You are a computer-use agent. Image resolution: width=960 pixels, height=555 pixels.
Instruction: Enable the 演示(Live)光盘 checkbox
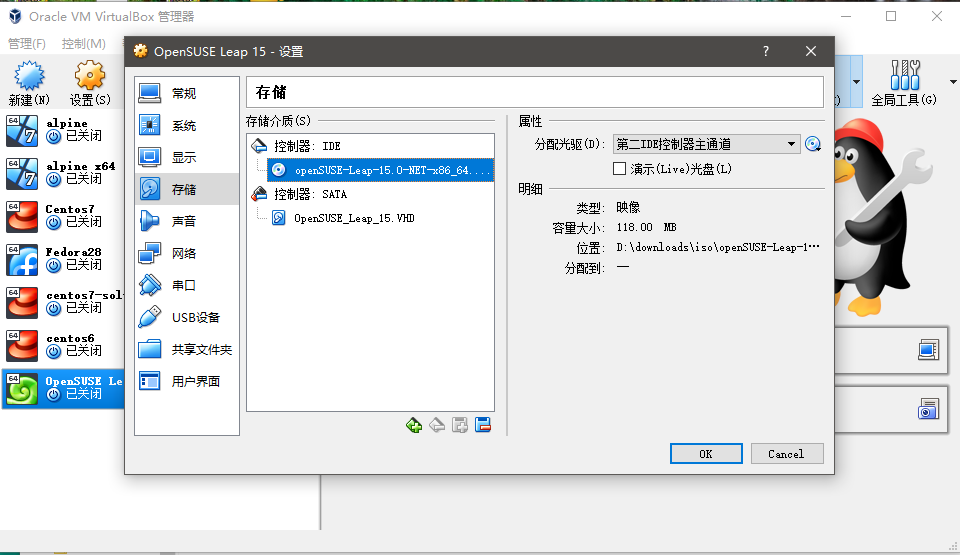point(619,169)
